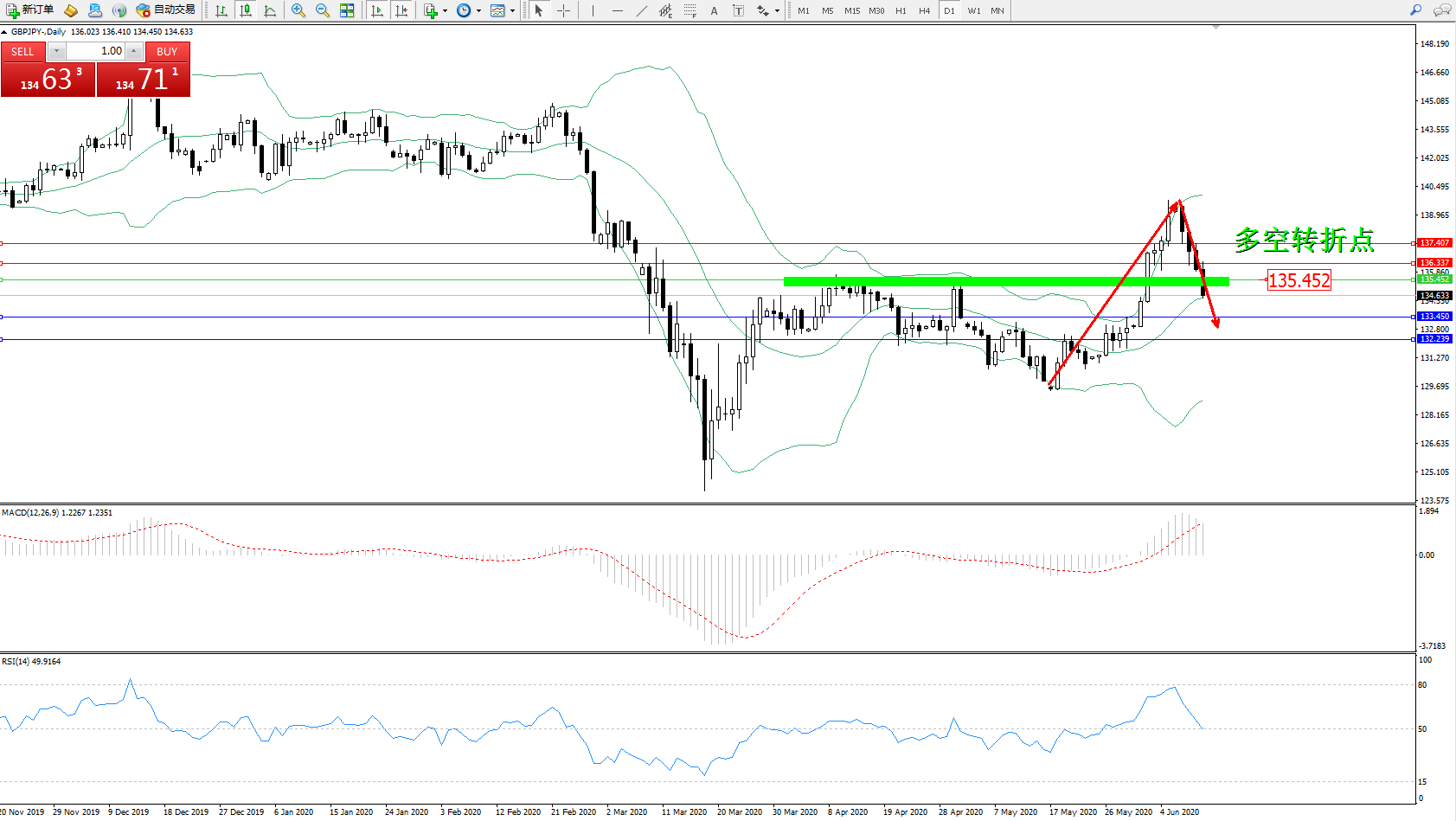Toggle chart shift on the toolbar
Viewport: 1456px width, 821px height.
pyautogui.click(x=401, y=10)
